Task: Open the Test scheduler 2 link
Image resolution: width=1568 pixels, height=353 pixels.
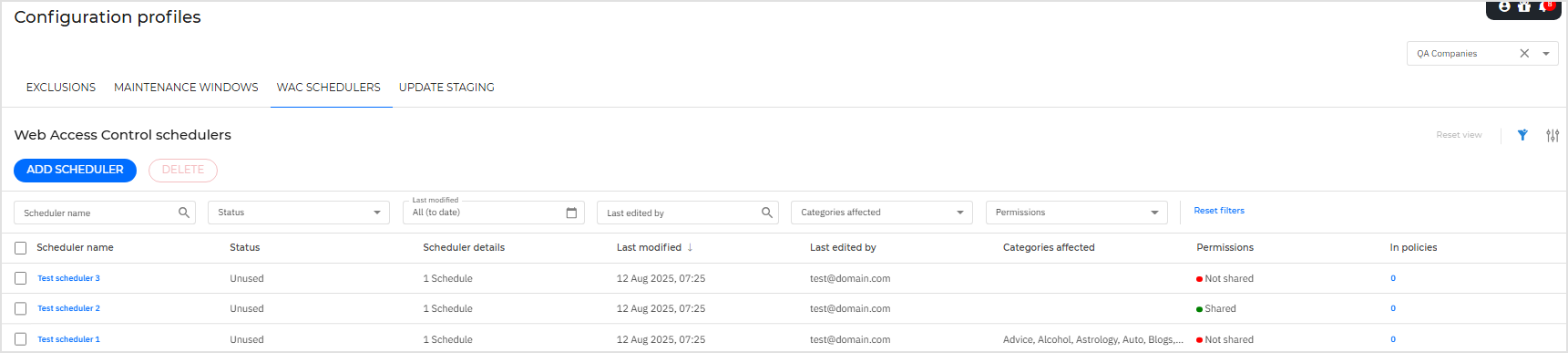Action: tap(68, 308)
